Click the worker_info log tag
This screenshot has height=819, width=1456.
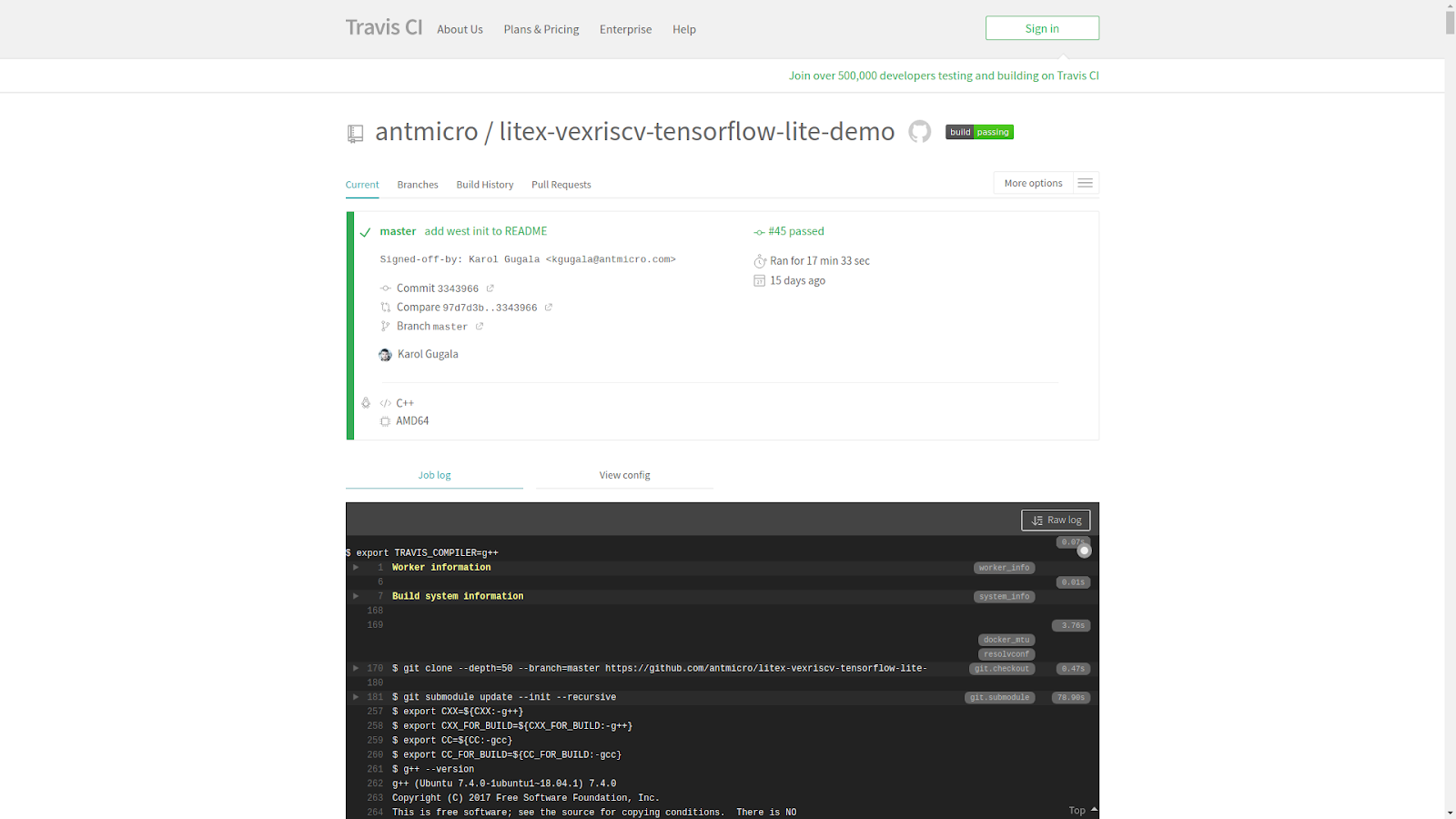1005,568
